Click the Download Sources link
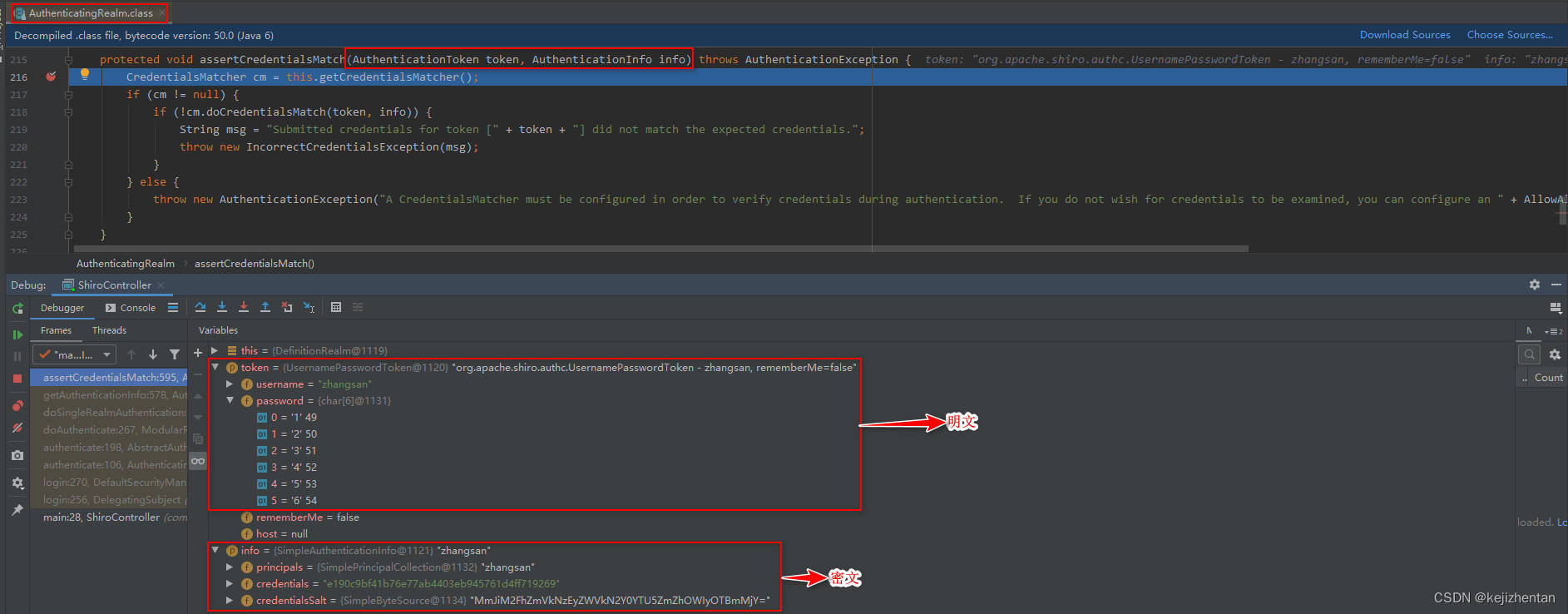Screen dimensions: 1568x614 pos(1405,35)
